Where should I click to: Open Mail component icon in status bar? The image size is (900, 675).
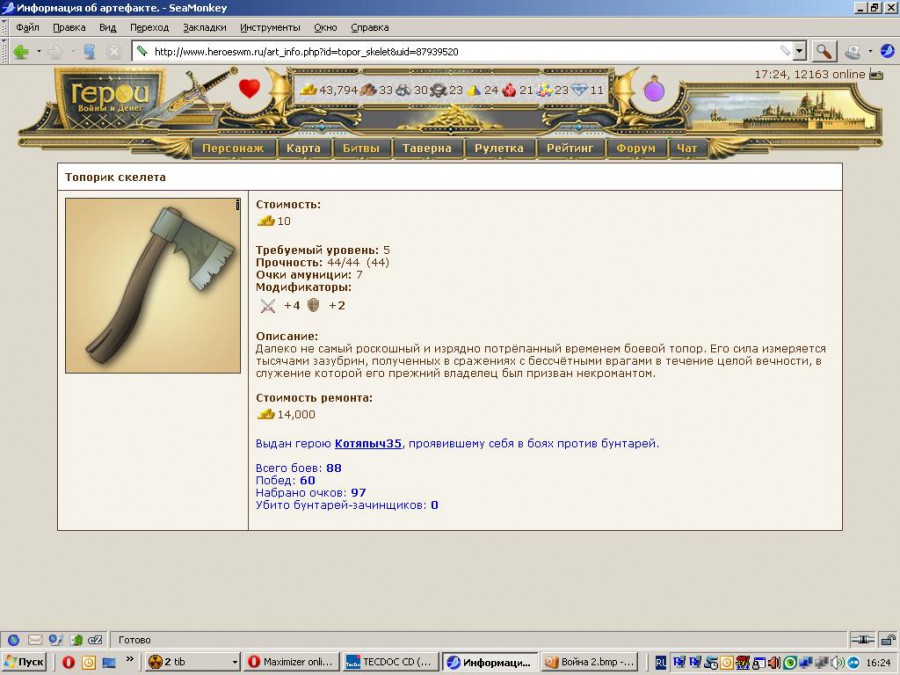click(x=35, y=640)
